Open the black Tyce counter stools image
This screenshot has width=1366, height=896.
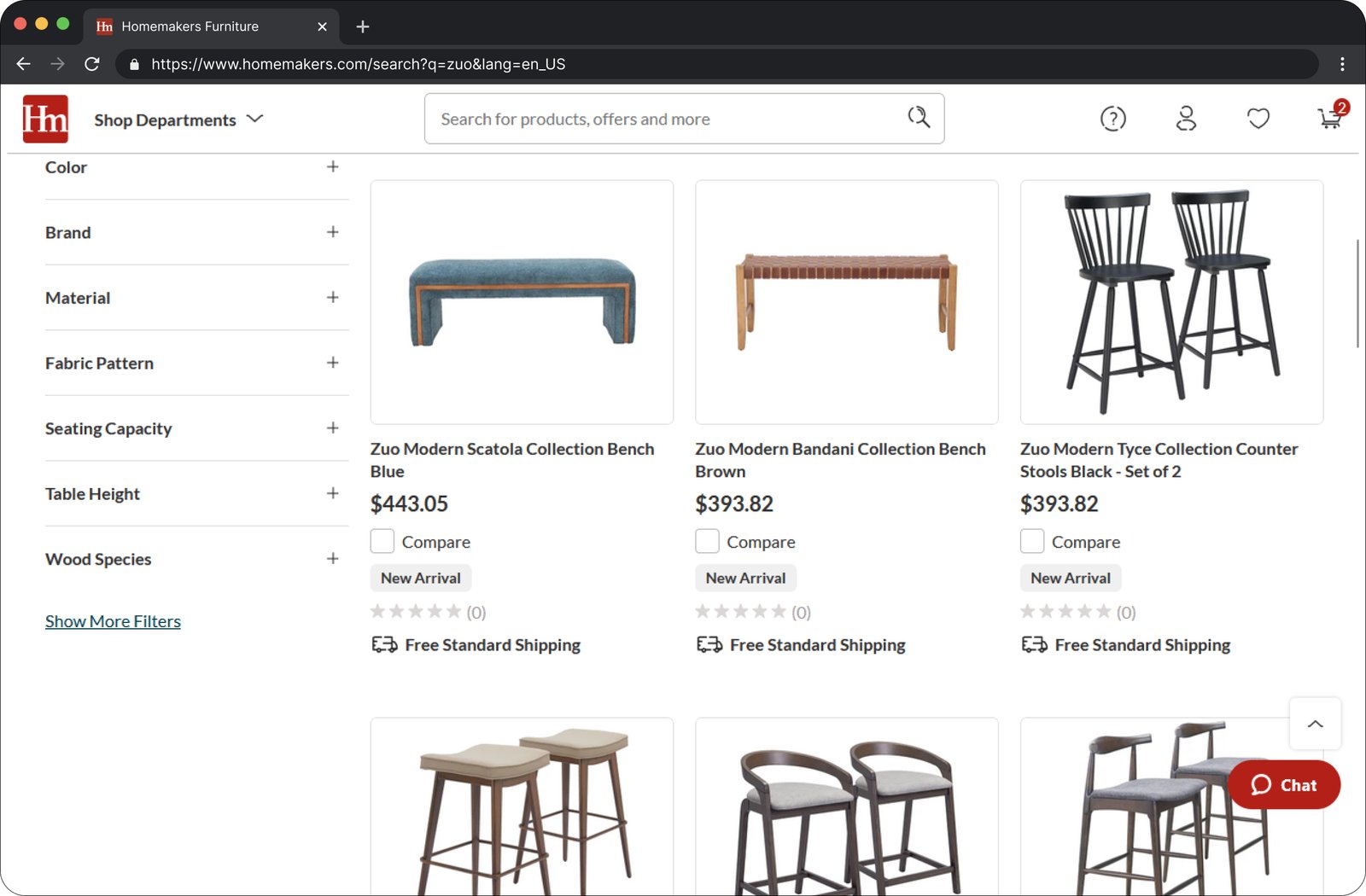1171,302
